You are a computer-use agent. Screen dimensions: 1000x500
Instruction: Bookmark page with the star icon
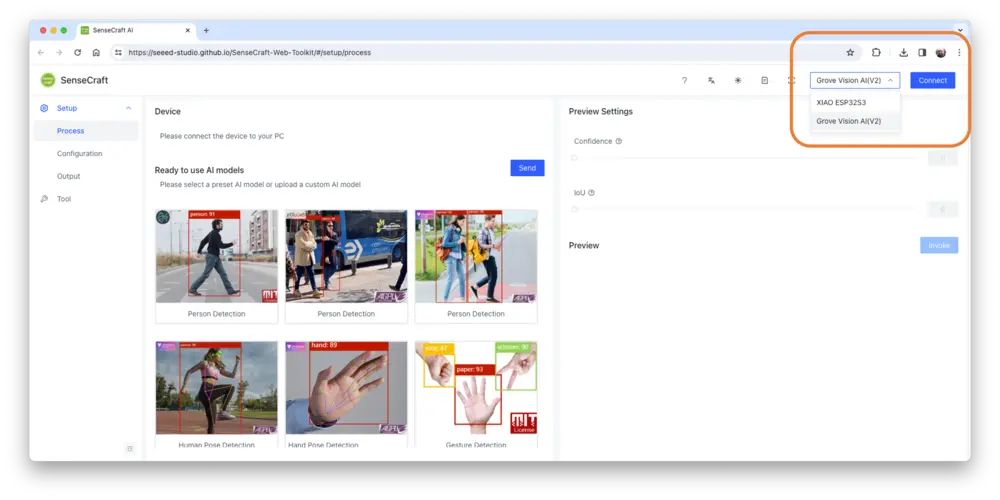tap(850, 52)
